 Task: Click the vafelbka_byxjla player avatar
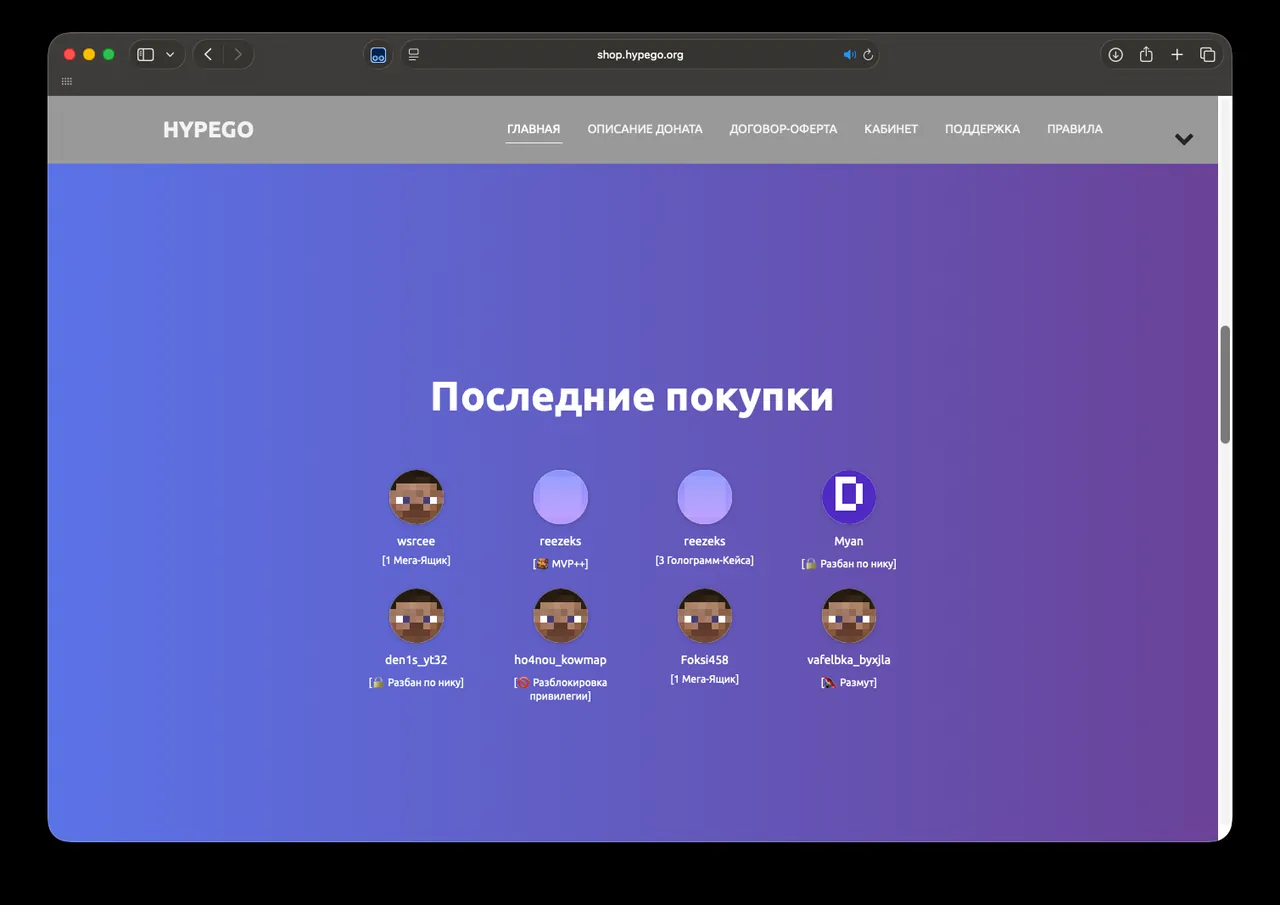(849, 616)
